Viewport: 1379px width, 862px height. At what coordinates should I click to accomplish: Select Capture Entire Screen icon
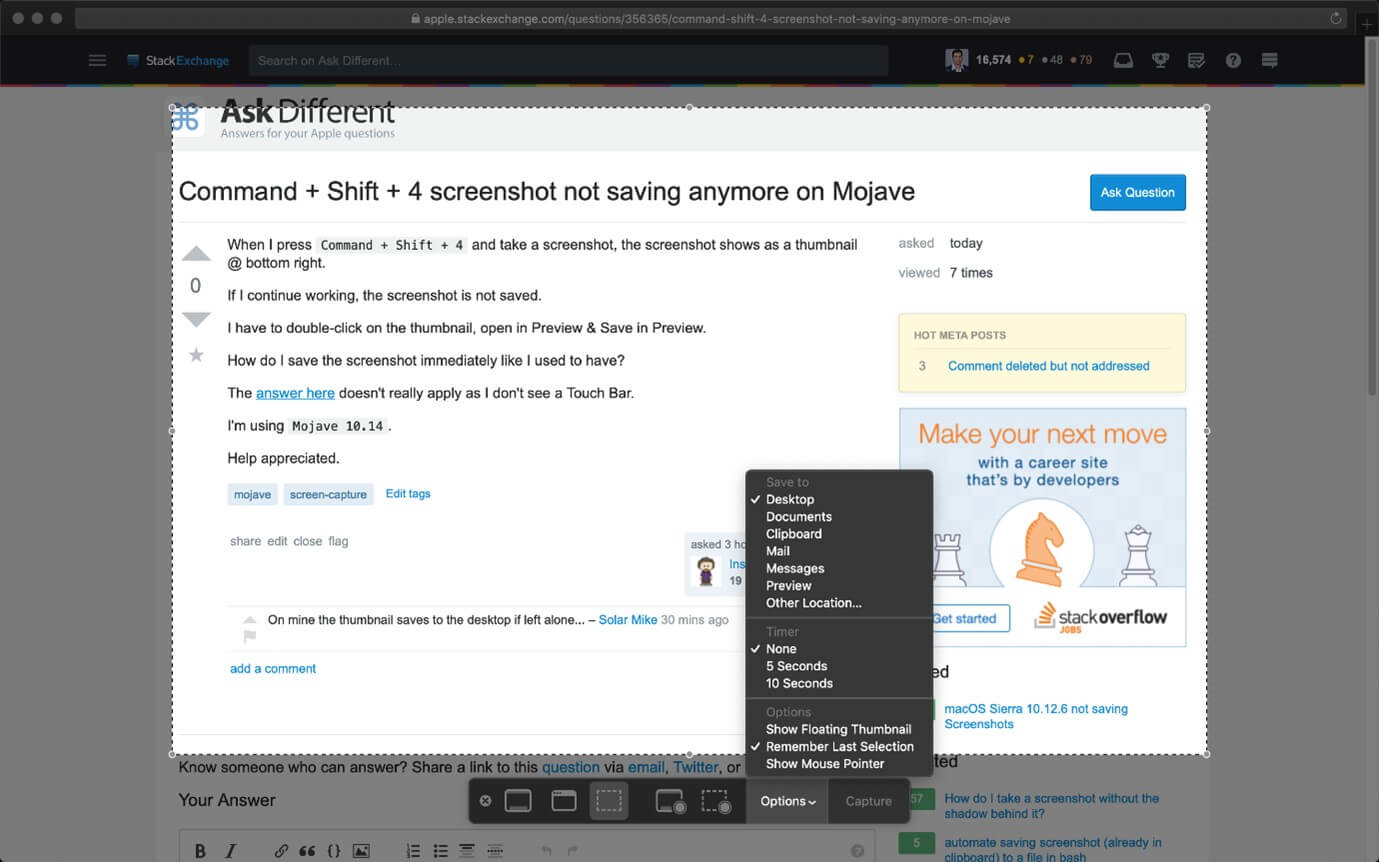(x=518, y=801)
